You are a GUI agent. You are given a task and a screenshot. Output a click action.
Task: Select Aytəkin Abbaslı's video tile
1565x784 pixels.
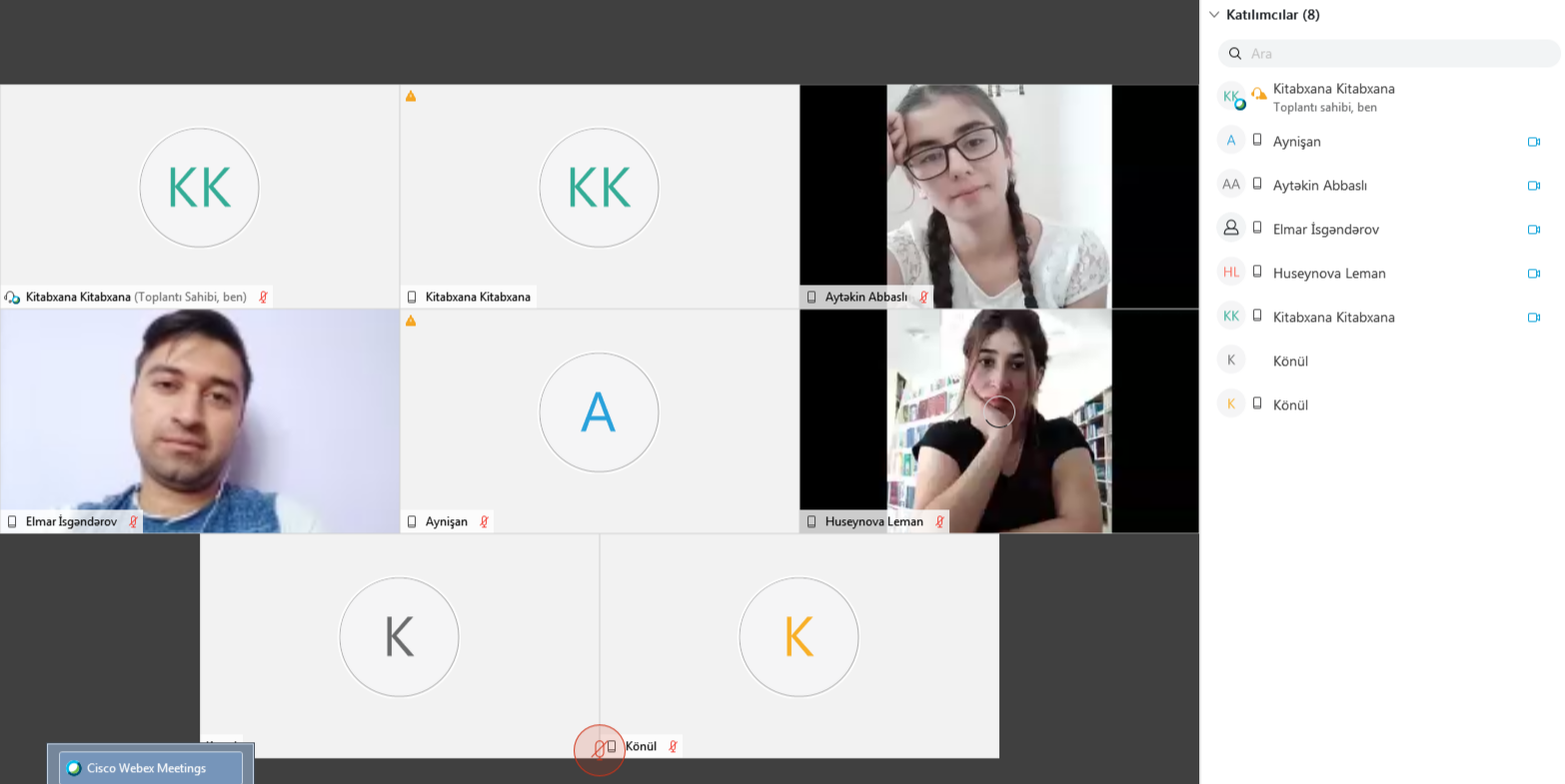[998, 195]
